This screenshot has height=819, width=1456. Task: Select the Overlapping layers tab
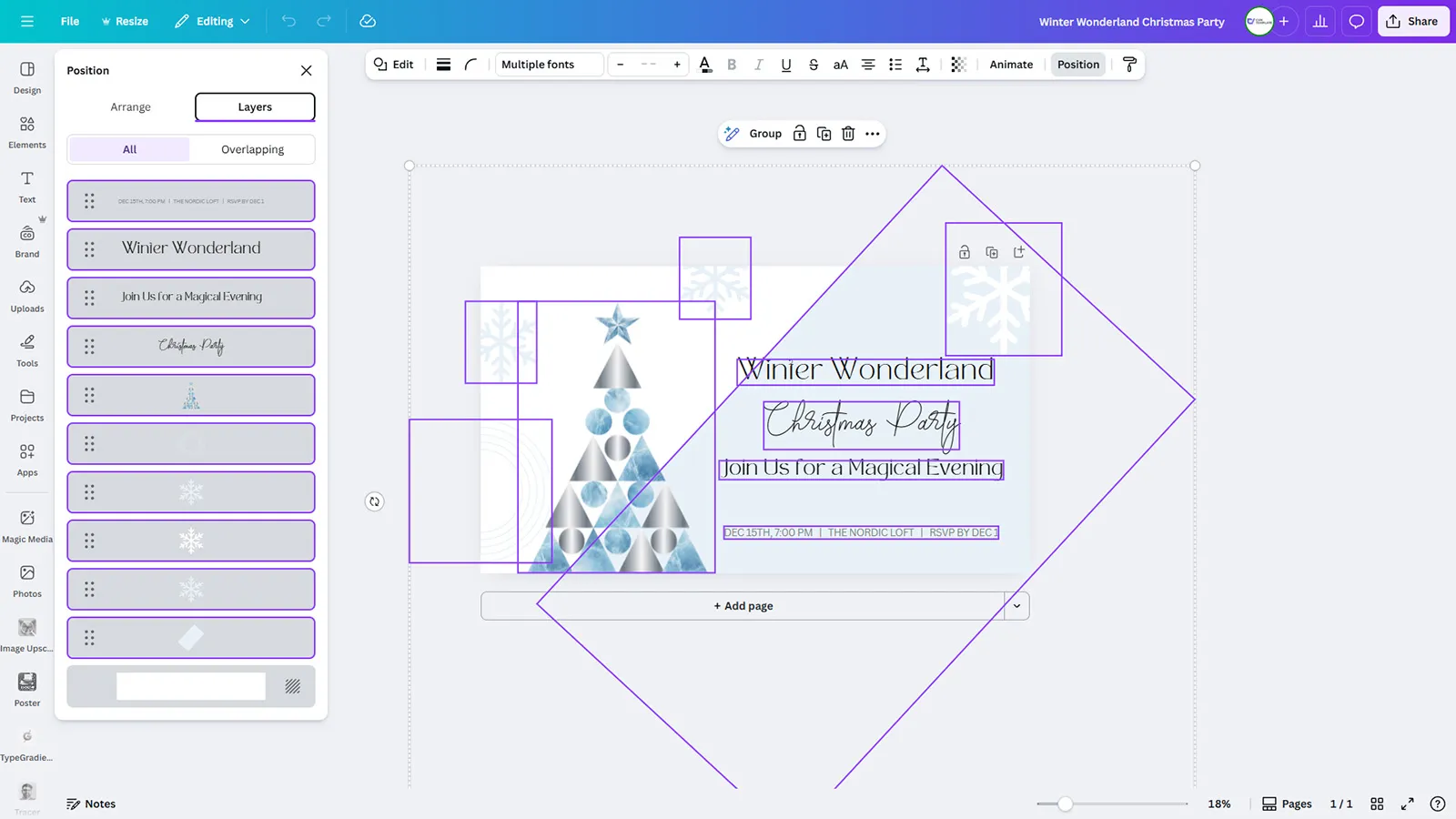(x=252, y=149)
